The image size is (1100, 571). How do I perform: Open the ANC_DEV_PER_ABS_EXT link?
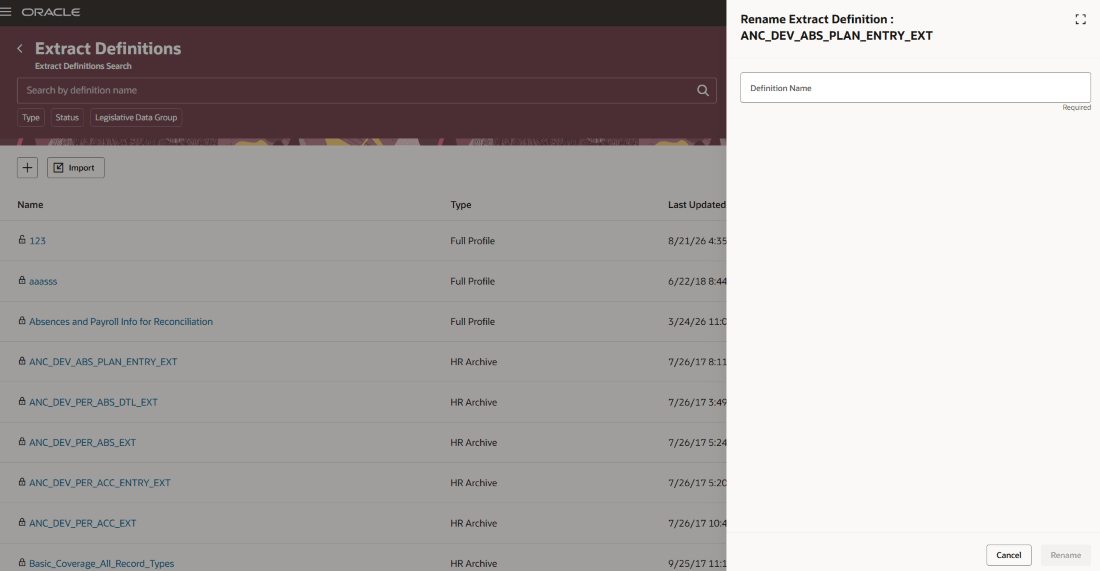click(82, 443)
